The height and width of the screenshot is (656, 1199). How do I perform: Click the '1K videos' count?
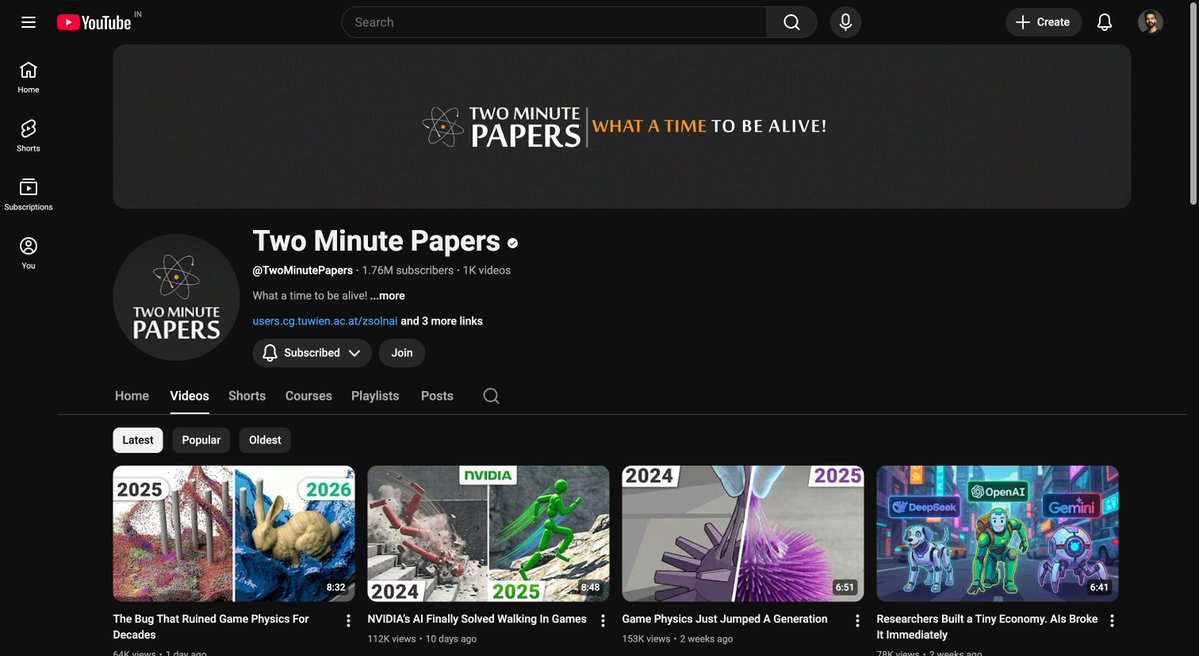coord(486,270)
